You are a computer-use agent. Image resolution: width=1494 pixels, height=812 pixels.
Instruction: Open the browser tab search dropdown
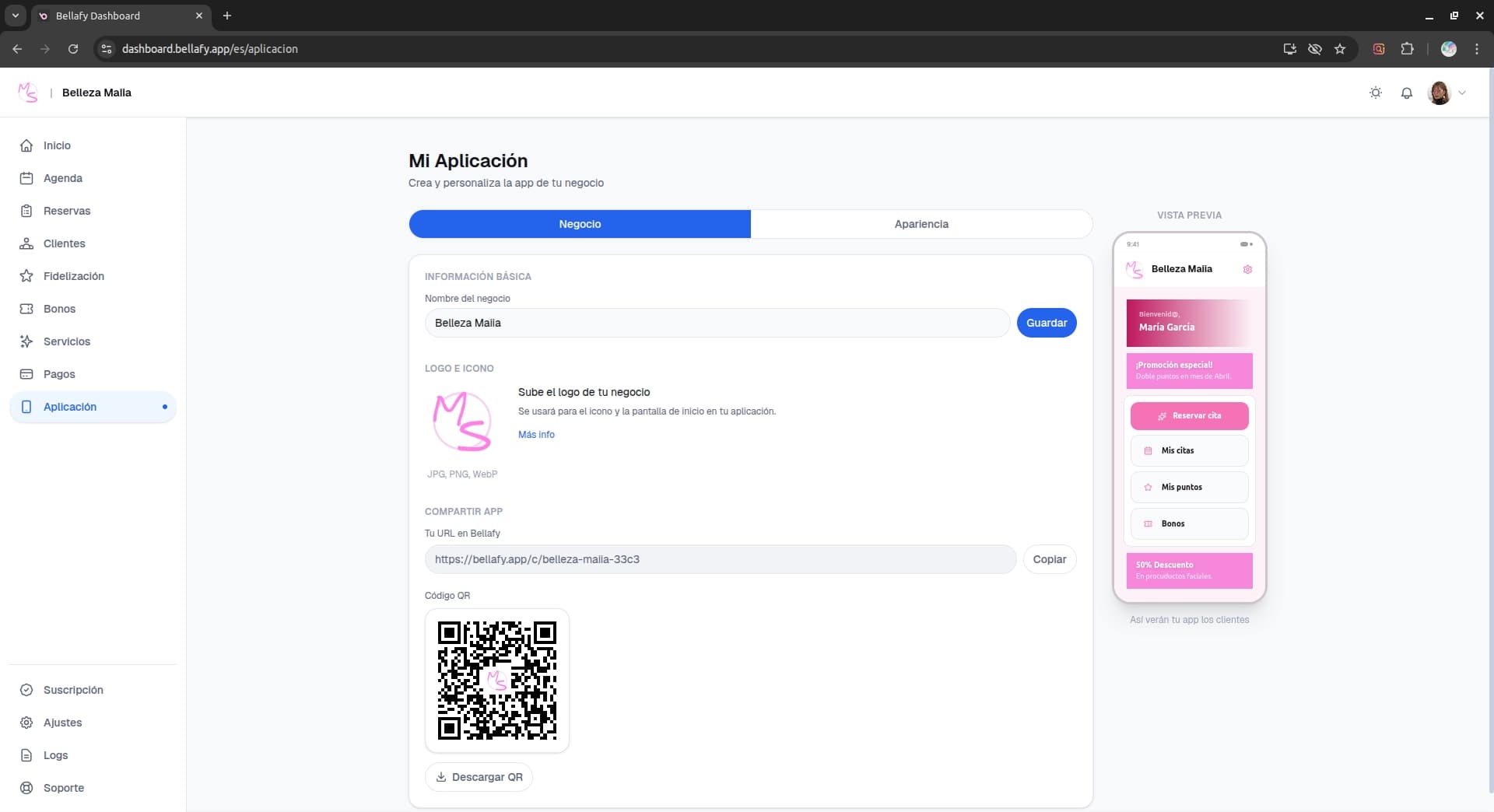pos(15,16)
